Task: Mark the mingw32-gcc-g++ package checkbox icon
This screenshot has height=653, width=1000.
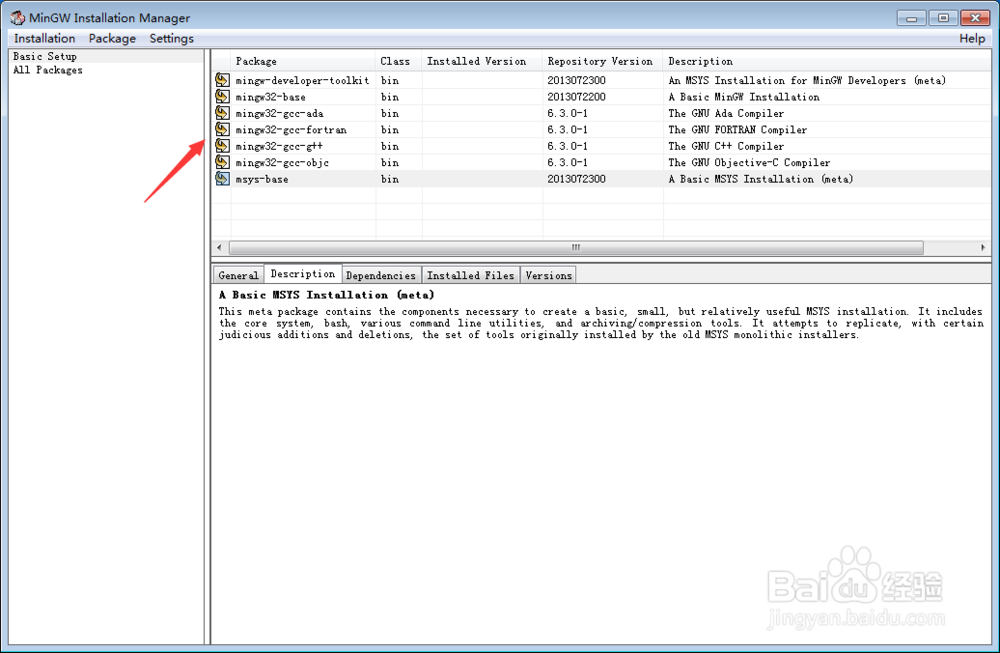Action: (x=222, y=146)
